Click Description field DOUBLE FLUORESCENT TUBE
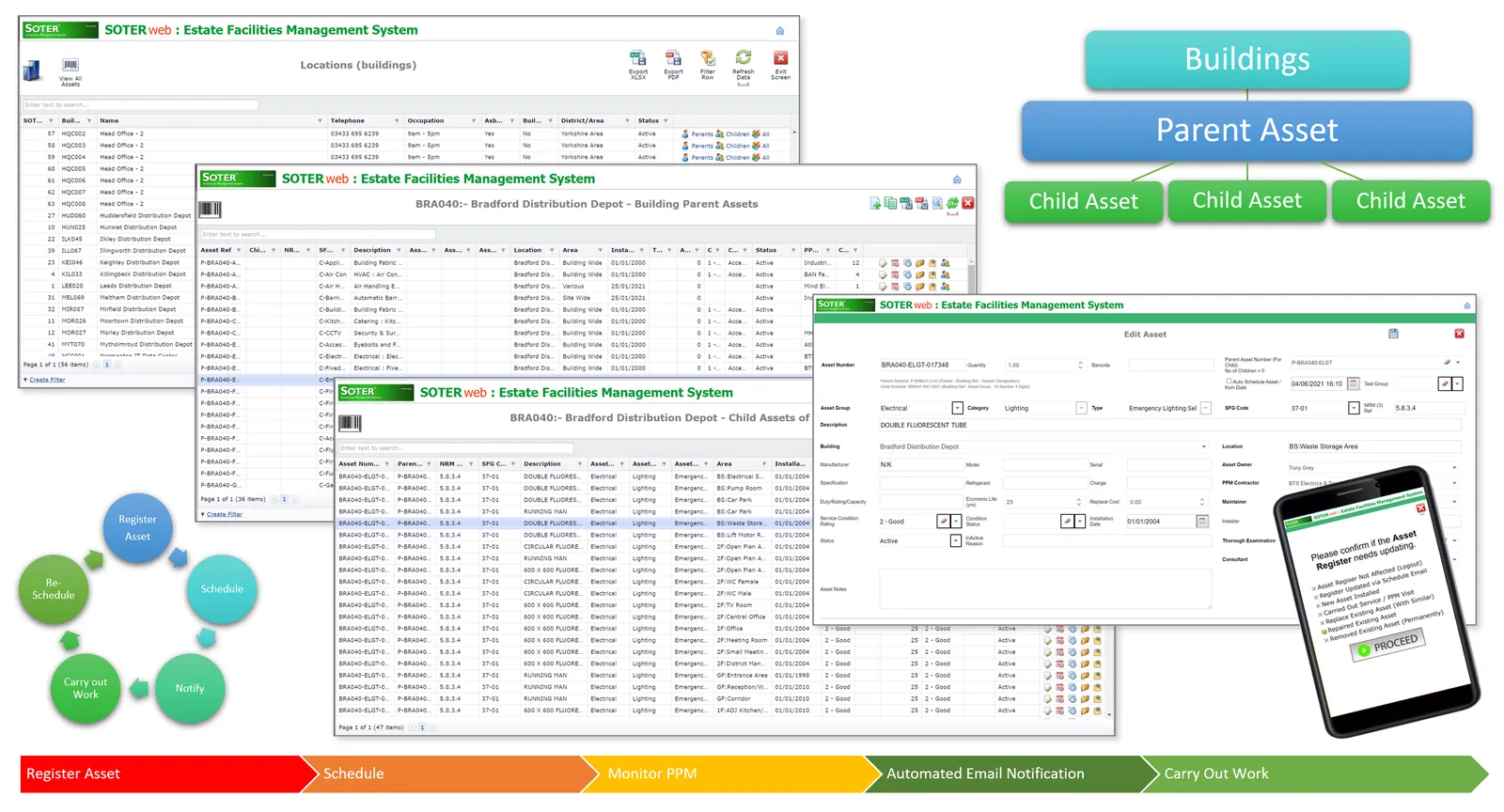 click(1170, 425)
